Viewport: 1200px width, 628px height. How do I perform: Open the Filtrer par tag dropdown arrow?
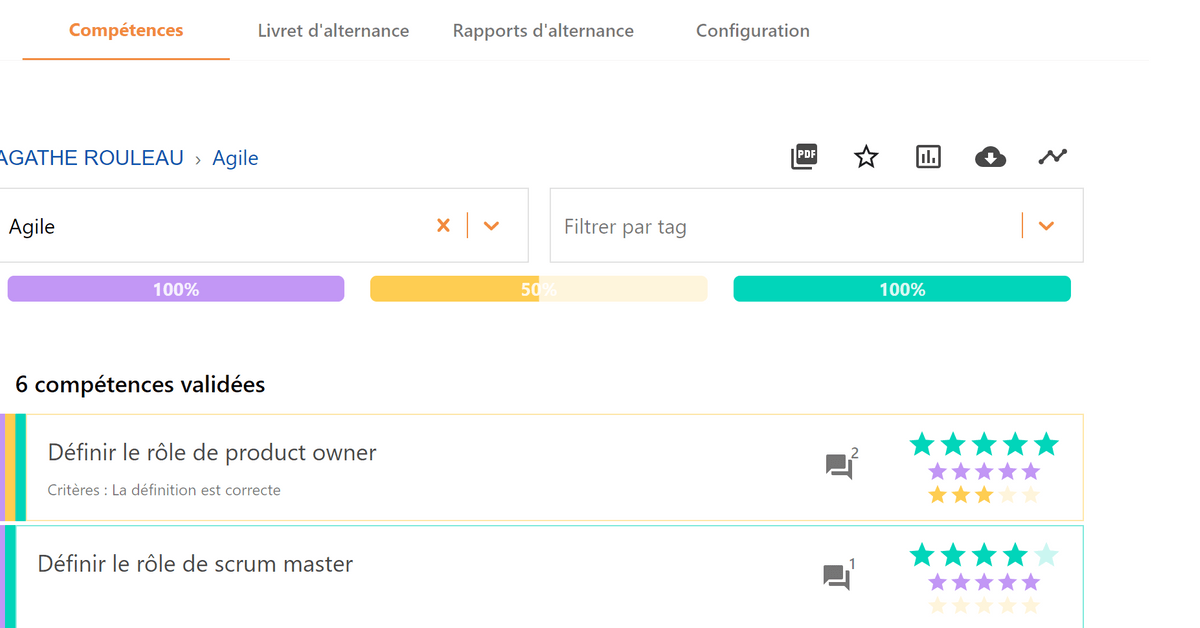coord(1047,226)
